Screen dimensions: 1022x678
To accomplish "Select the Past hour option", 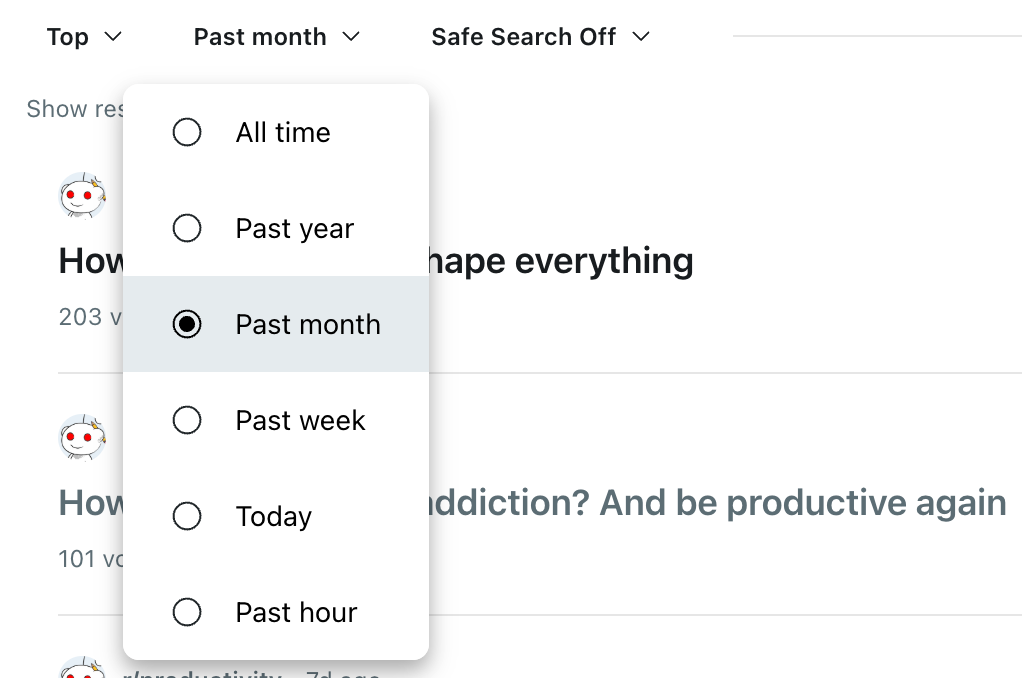I will pos(187,612).
